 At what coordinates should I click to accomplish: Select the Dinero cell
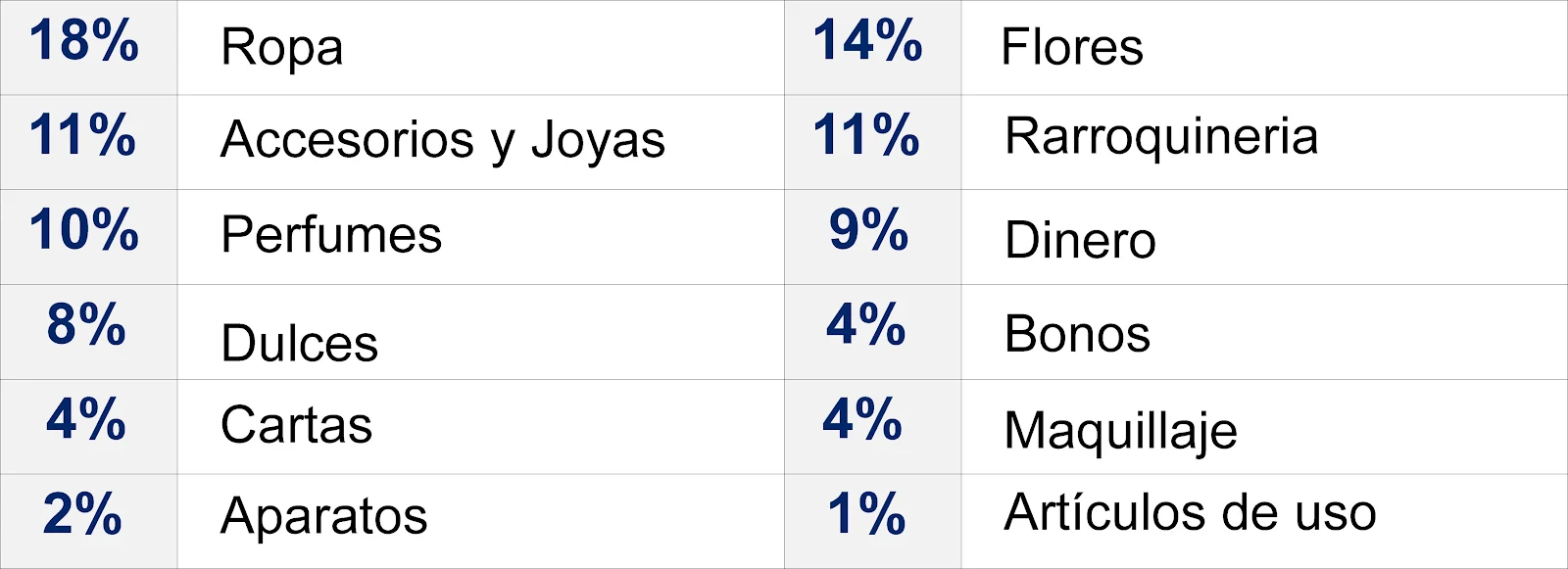coord(1264,237)
